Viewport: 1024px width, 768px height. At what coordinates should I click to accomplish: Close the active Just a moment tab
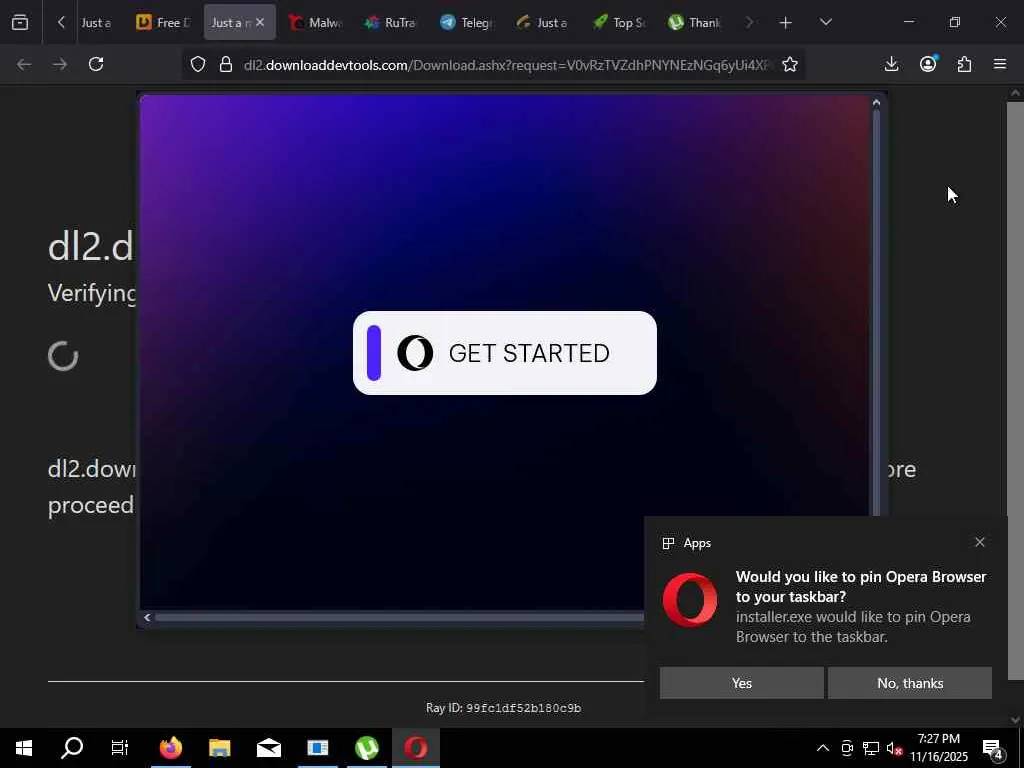260,22
